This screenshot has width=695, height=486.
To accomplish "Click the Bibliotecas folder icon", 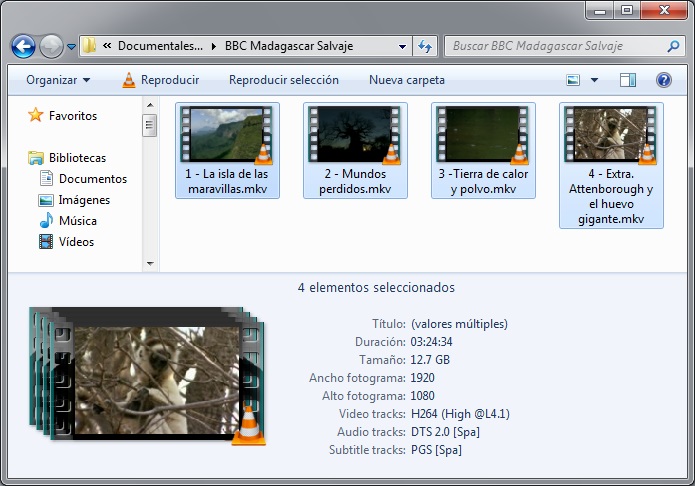I will point(35,158).
